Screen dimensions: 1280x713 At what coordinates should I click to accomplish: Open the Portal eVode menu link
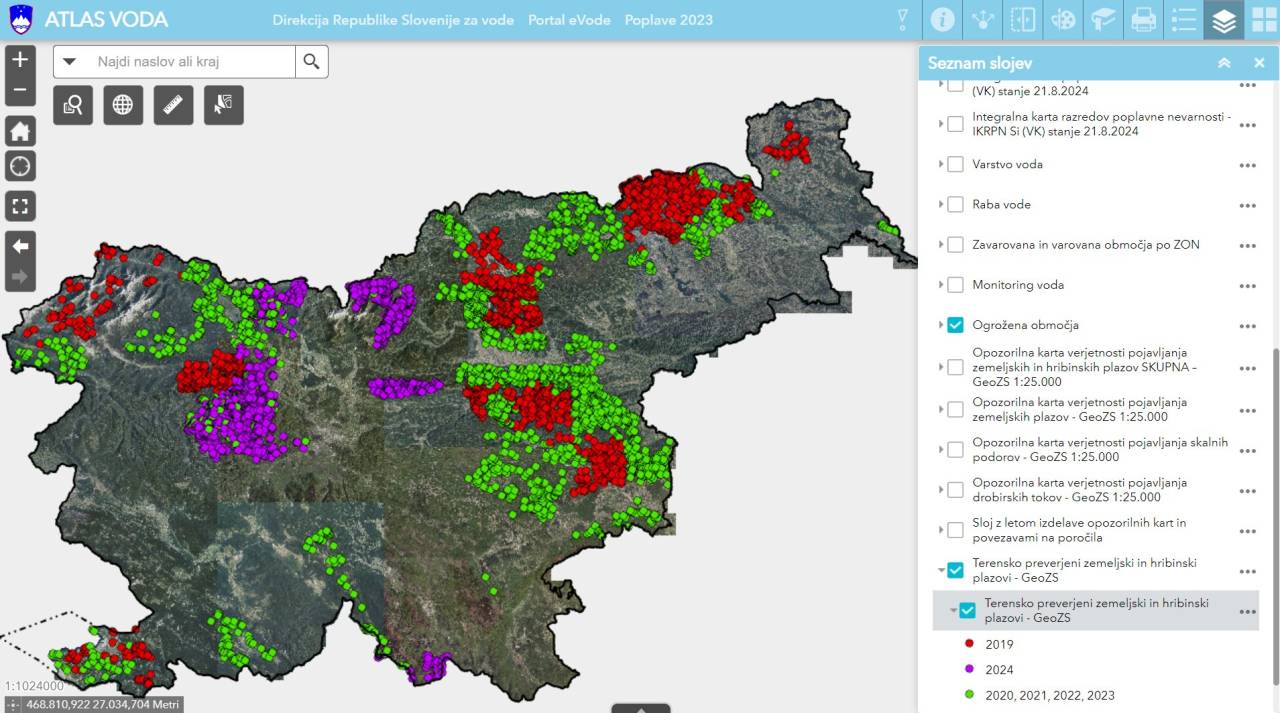[x=569, y=20]
